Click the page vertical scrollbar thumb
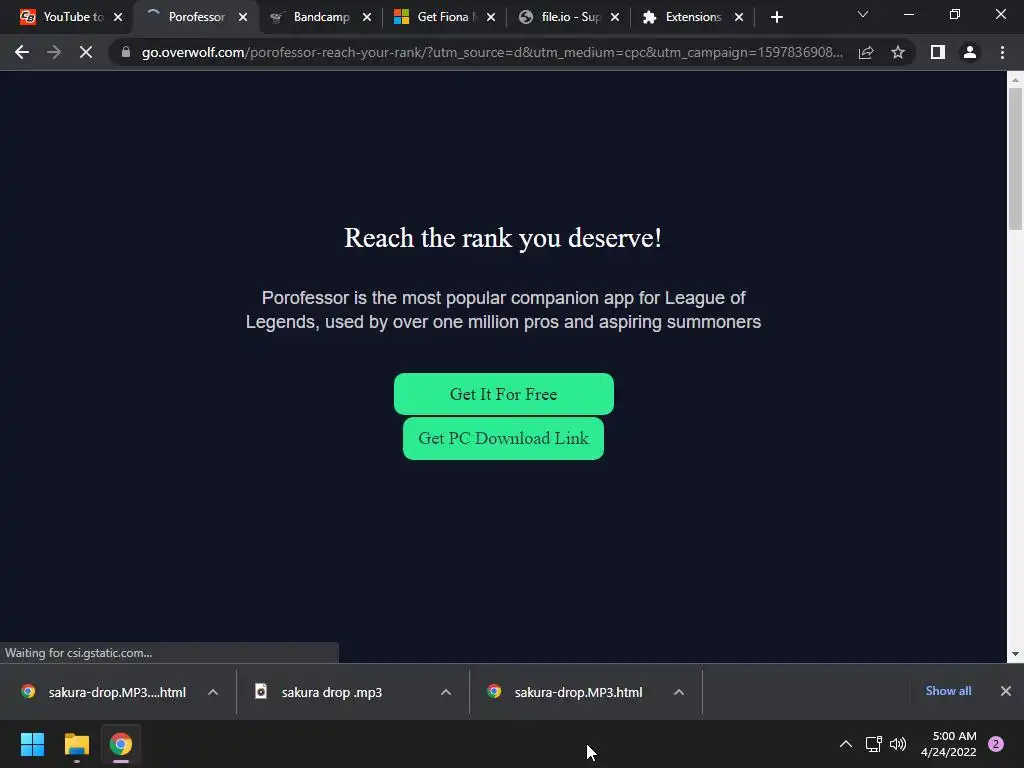Image resolution: width=1024 pixels, height=768 pixels. coord(1015,159)
